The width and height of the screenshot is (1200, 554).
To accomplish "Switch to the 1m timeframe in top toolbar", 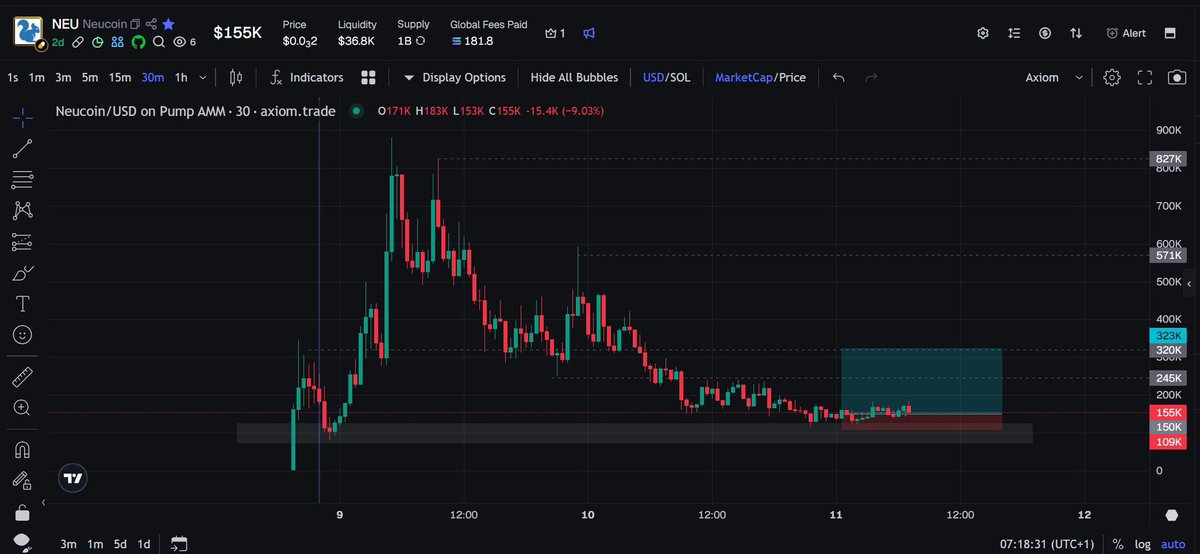I will (37, 77).
